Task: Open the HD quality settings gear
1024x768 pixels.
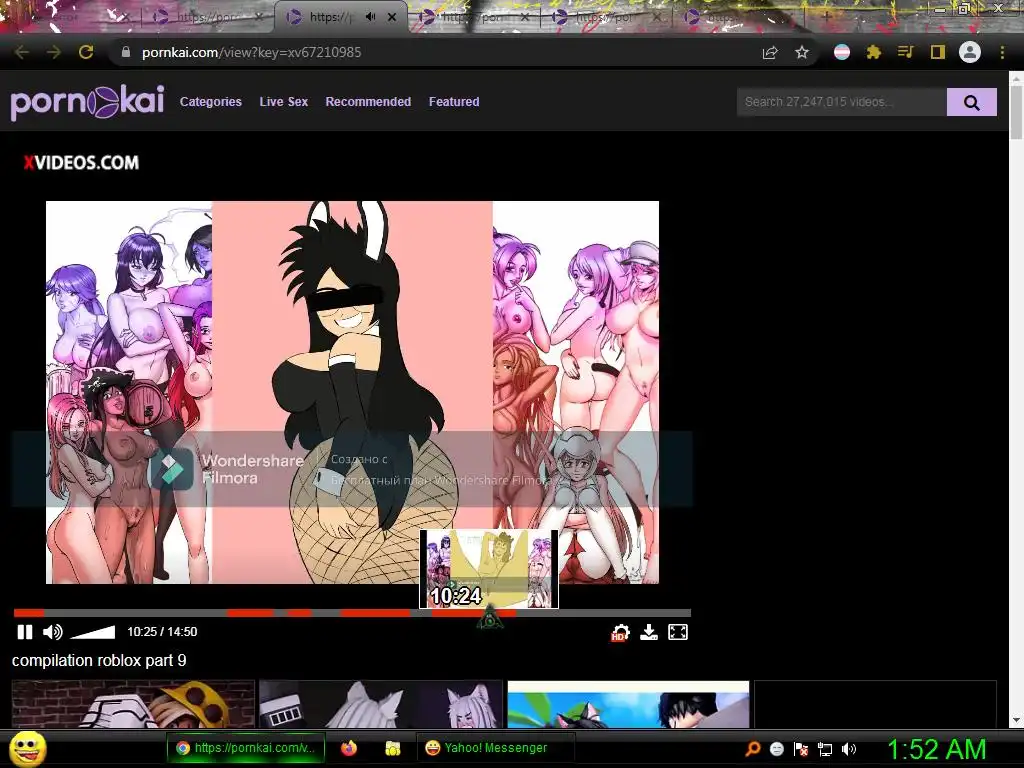Action: [x=620, y=632]
